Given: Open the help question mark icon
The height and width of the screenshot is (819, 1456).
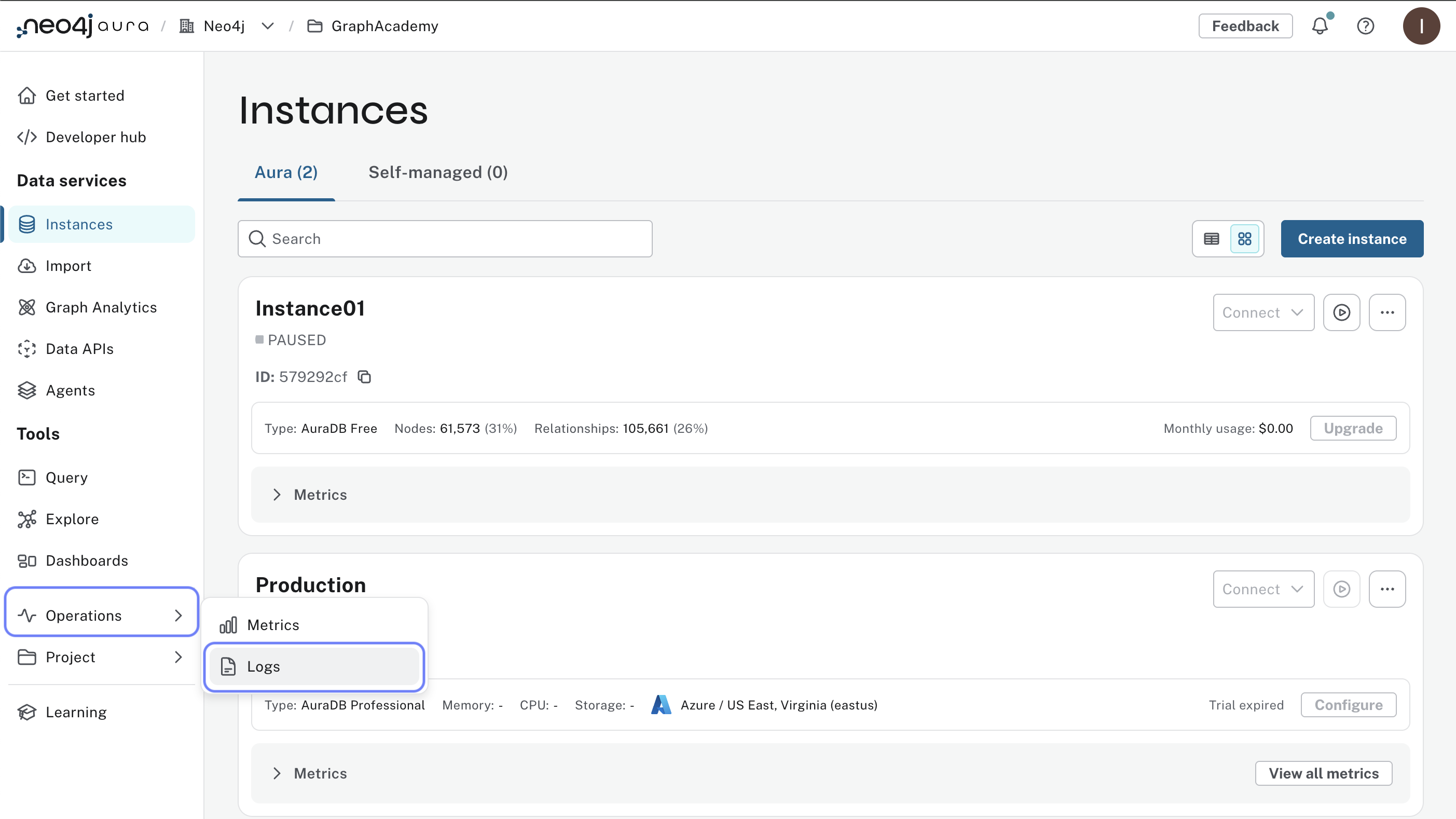Looking at the screenshot, I should coord(1365,26).
